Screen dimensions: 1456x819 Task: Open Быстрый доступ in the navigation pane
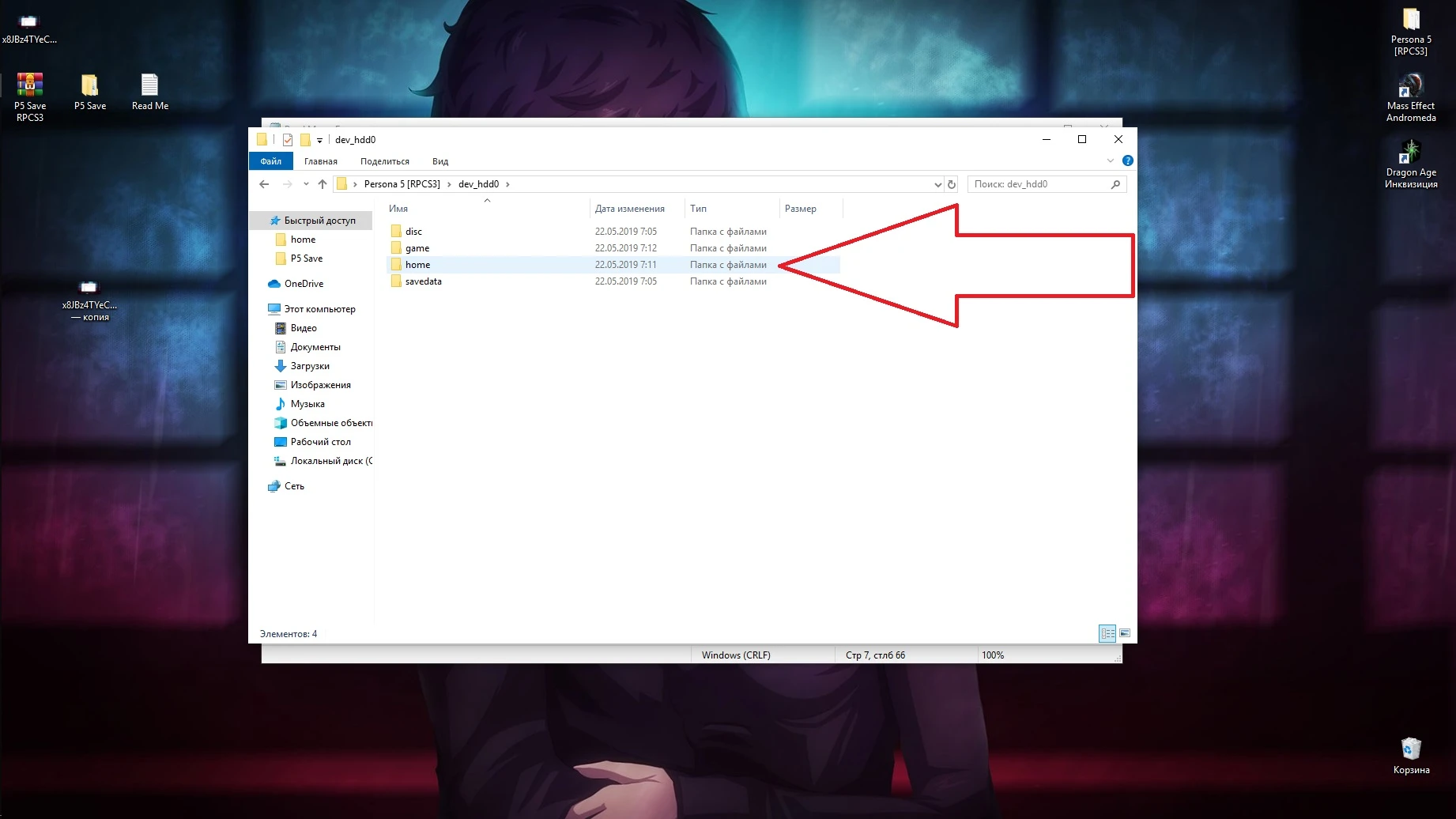(x=312, y=221)
